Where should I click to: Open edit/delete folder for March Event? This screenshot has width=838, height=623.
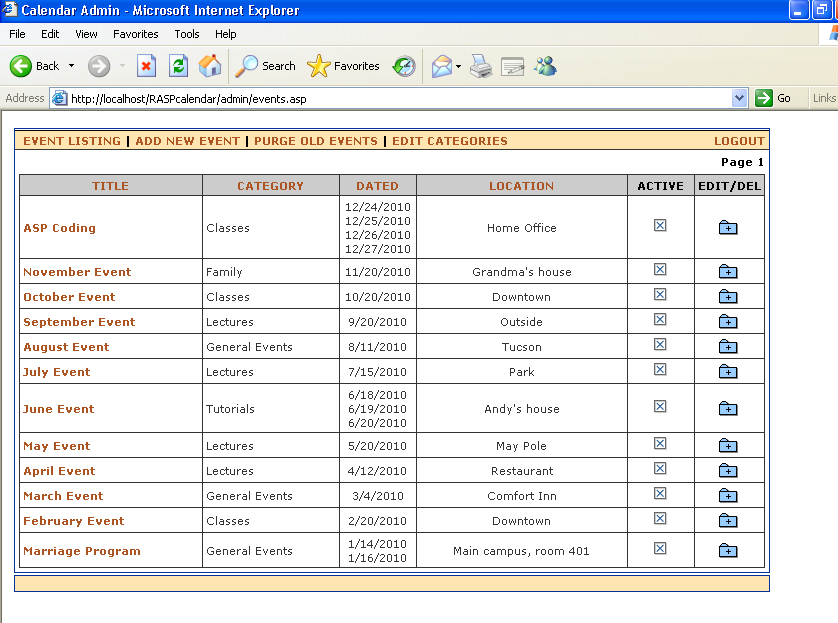click(x=728, y=495)
